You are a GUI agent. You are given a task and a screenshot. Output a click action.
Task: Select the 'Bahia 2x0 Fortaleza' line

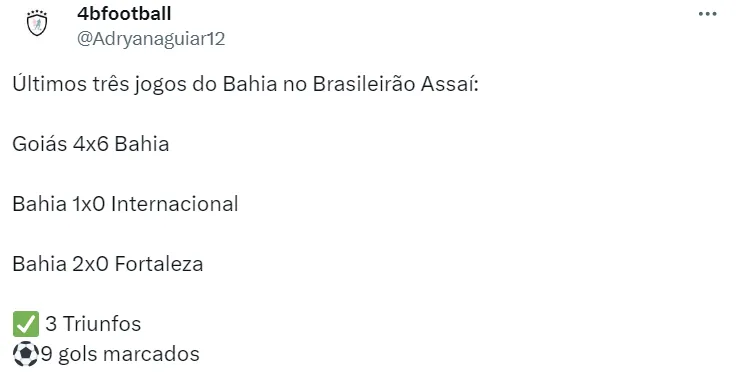pyautogui.click(x=107, y=264)
